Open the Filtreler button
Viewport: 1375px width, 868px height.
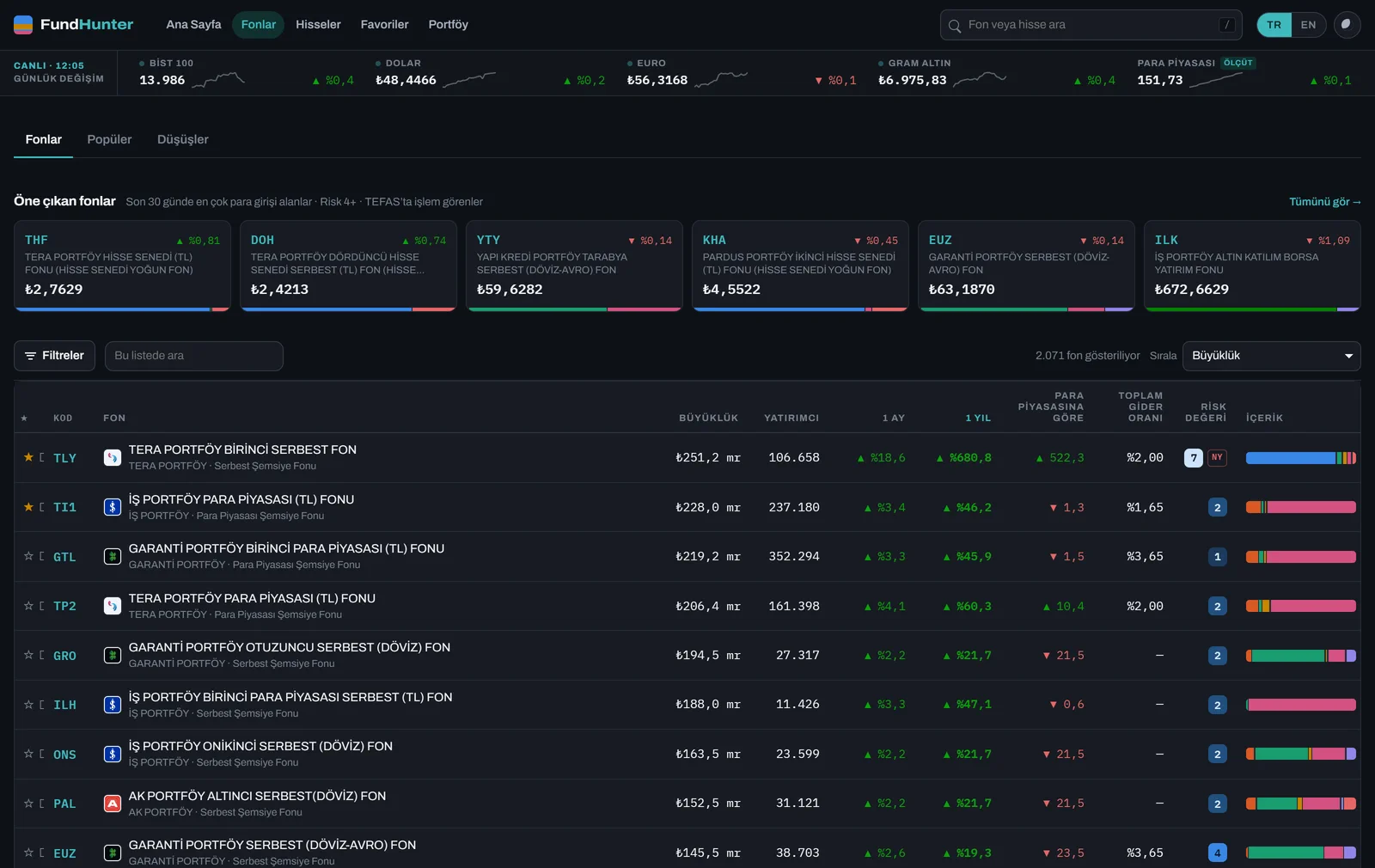54,356
